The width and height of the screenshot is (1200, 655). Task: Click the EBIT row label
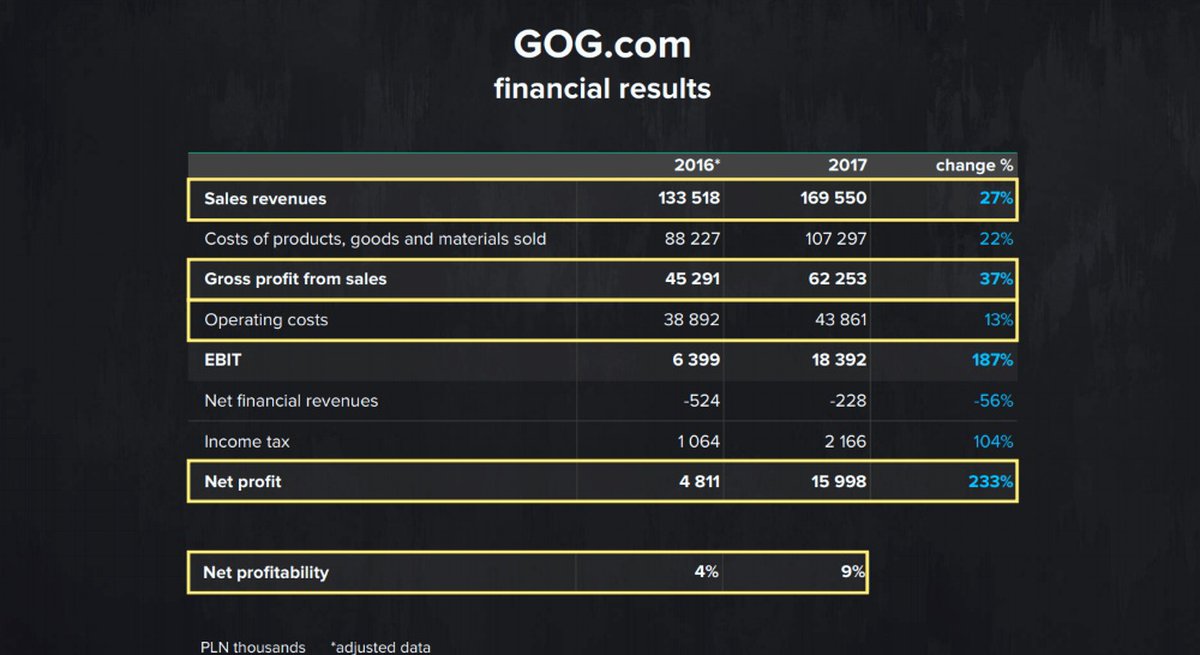coord(222,360)
